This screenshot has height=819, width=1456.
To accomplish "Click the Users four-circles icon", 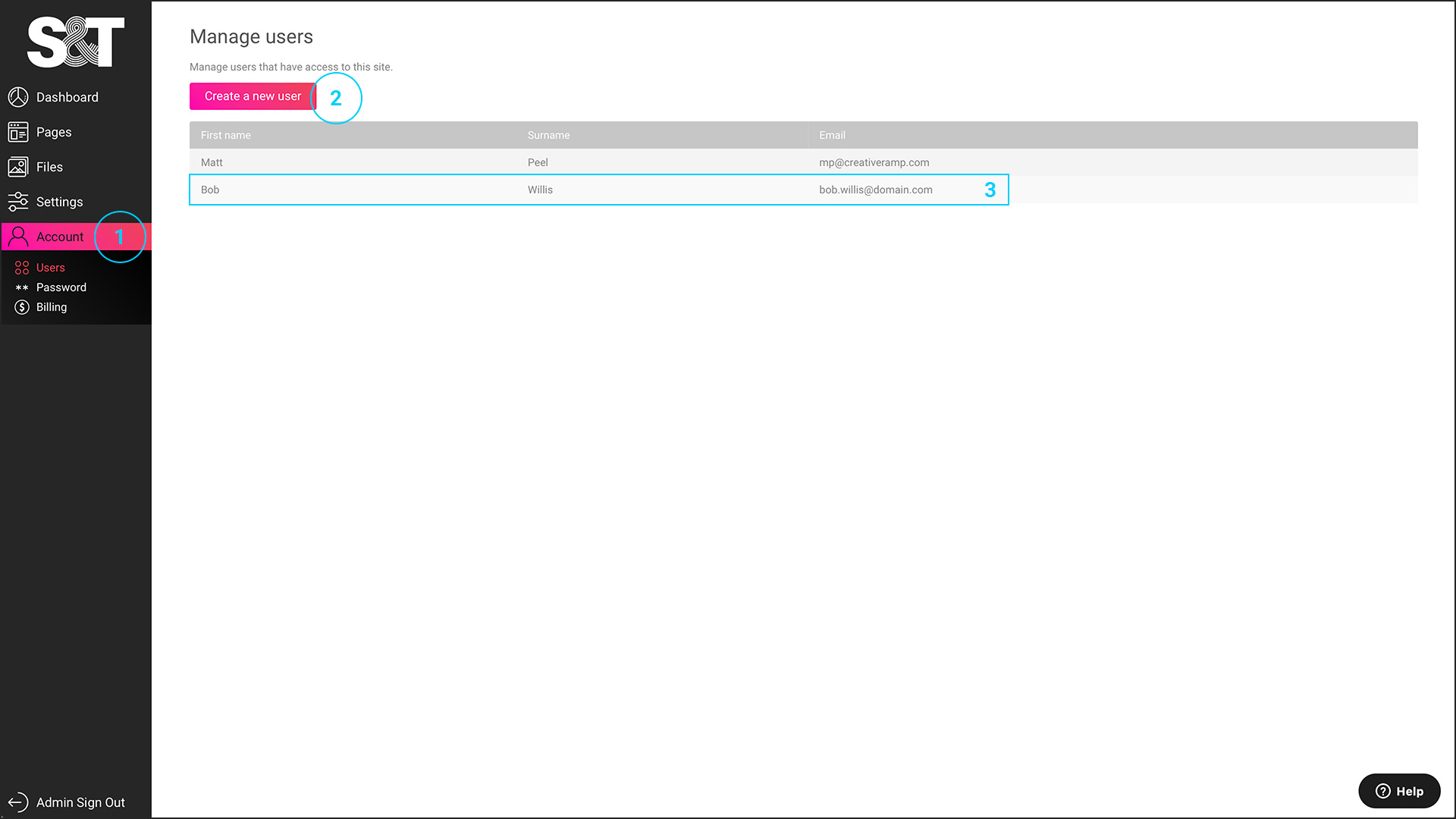I will (x=22, y=268).
